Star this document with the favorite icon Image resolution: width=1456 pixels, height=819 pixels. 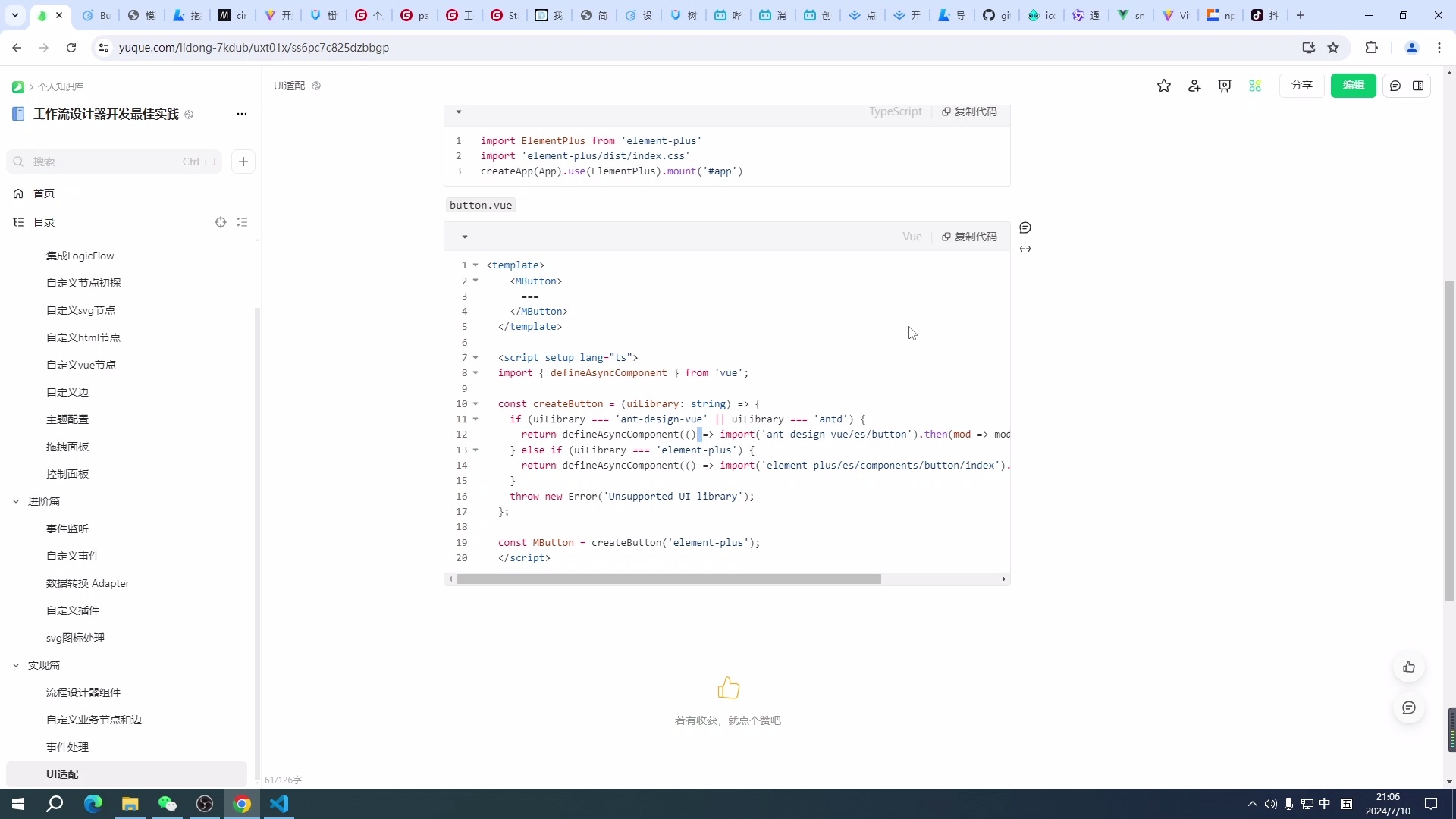point(1164,86)
